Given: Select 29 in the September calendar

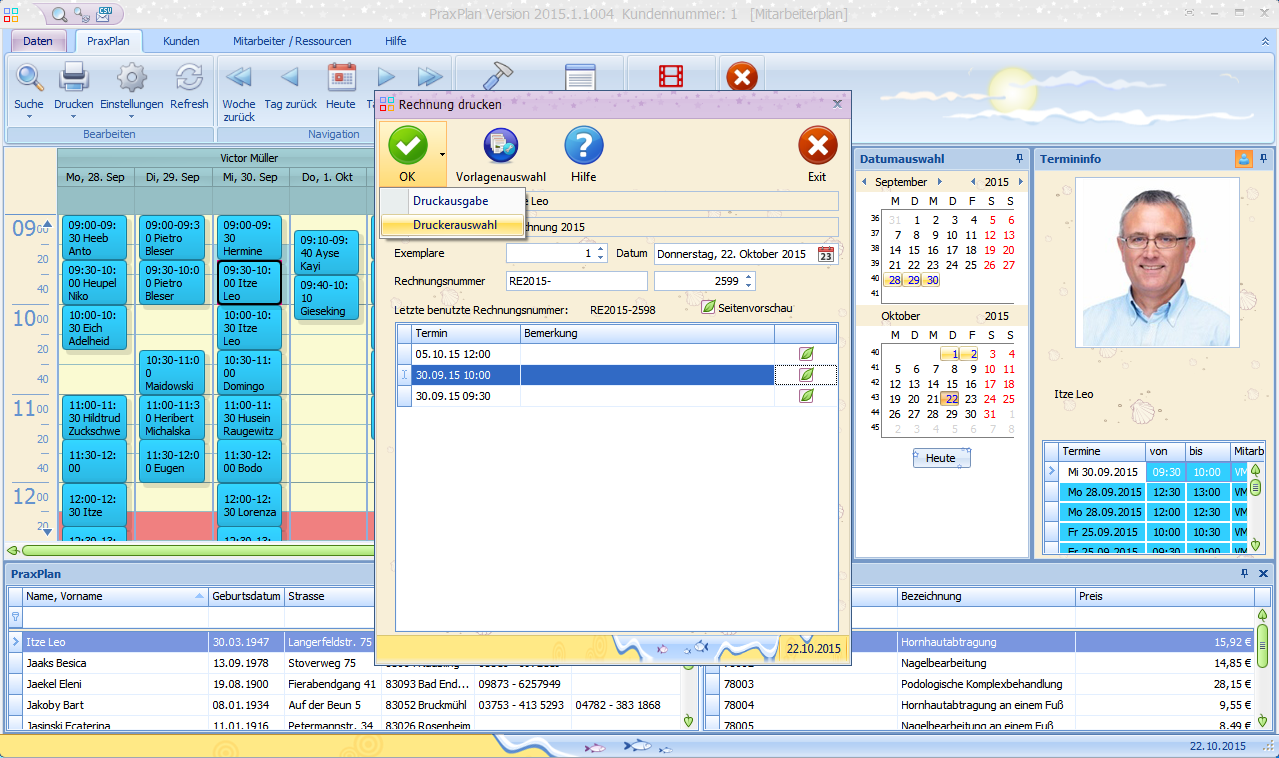Looking at the screenshot, I should 913,280.
